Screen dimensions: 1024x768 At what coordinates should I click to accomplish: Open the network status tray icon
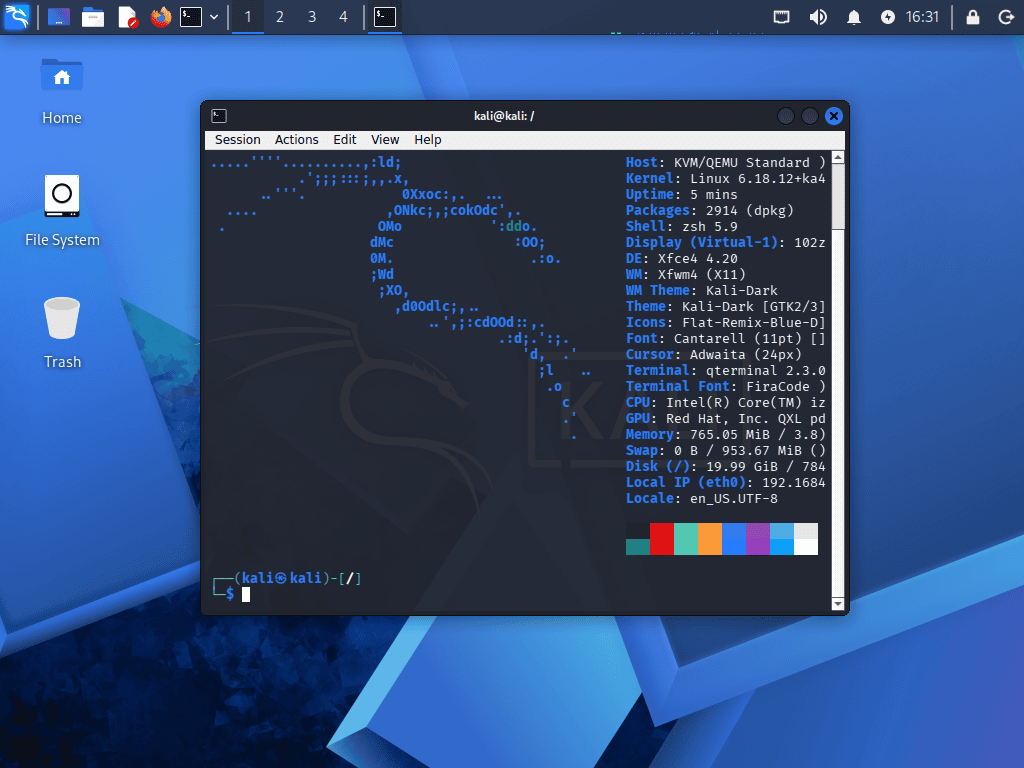point(780,17)
